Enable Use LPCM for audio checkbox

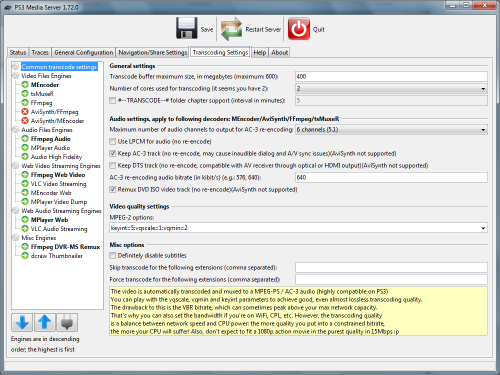pyautogui.click(x=113, y=141)
